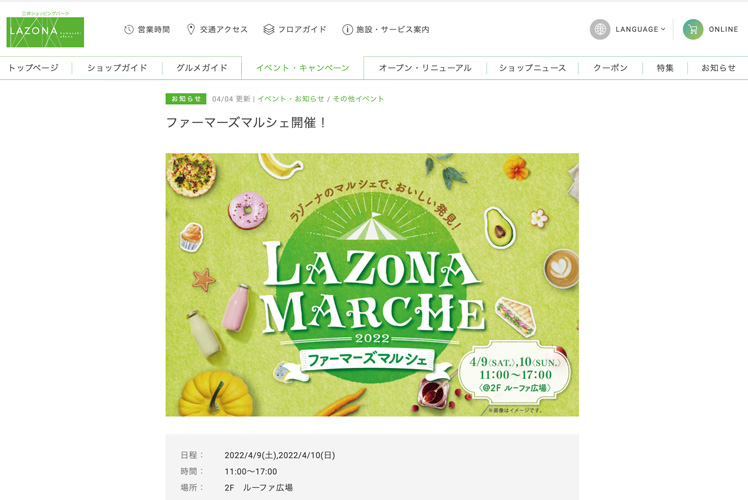Screen dimensions: 748x500
Task: Go to トップページ tab
Action: tap(33, 68)
